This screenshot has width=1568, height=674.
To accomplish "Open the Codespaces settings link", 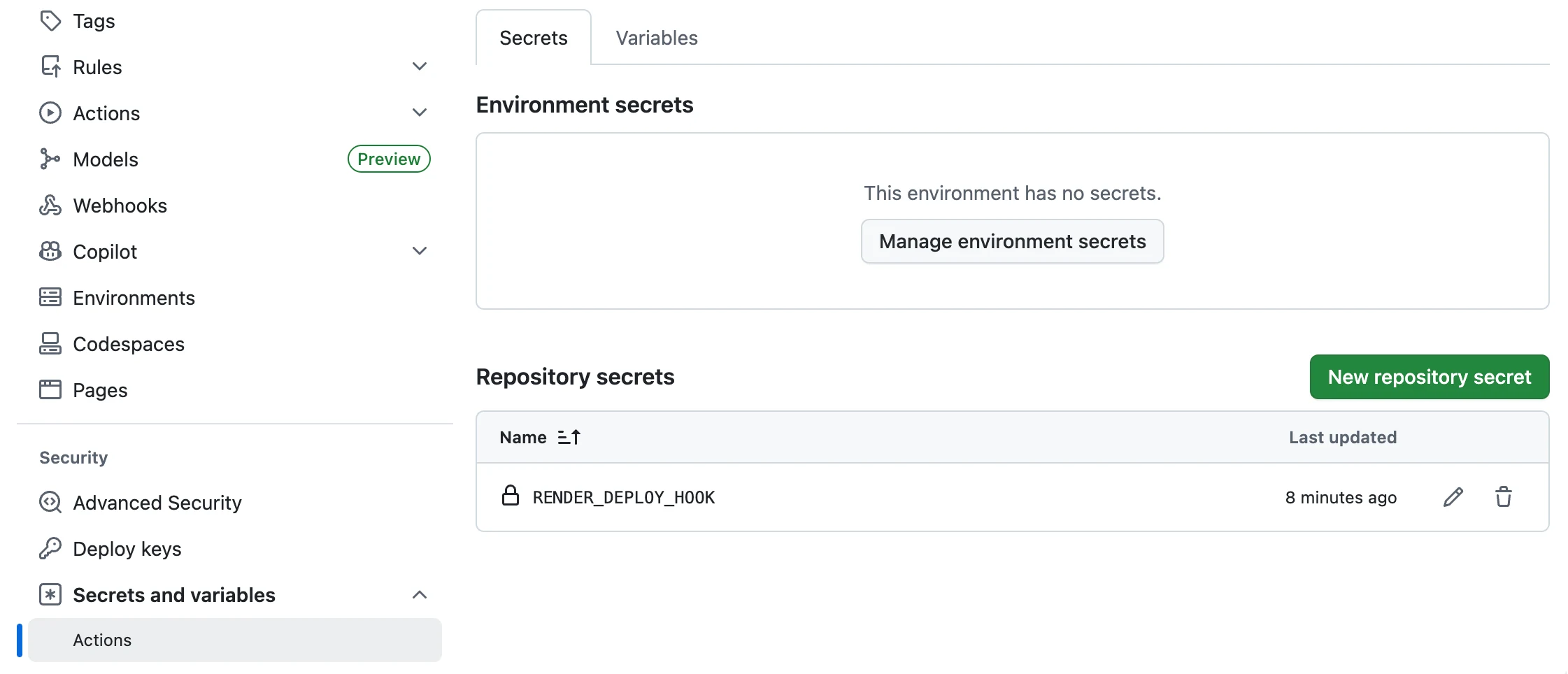I will [x=129, y=344].
